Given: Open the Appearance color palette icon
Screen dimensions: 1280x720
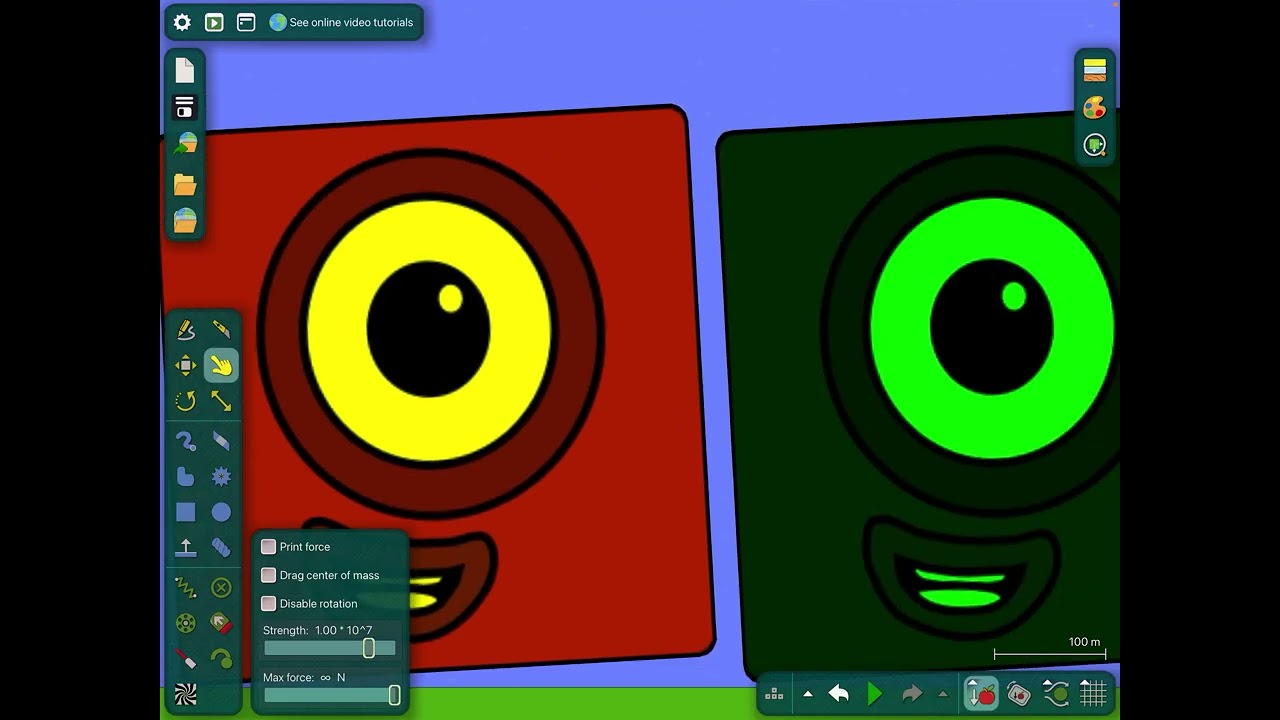Looking at the screenshot, I should coord(1095,107).
